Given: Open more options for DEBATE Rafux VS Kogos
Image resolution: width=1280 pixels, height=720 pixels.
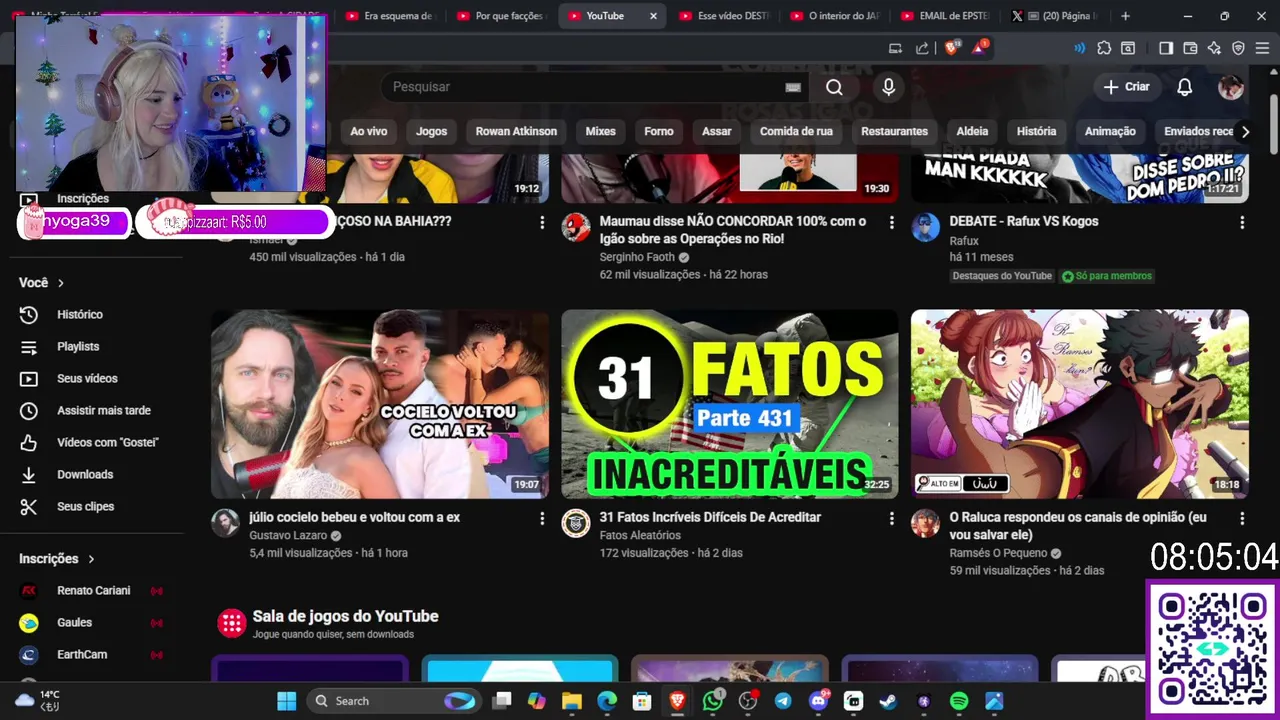Looking at the screenshot, I should coord(1242,223).
